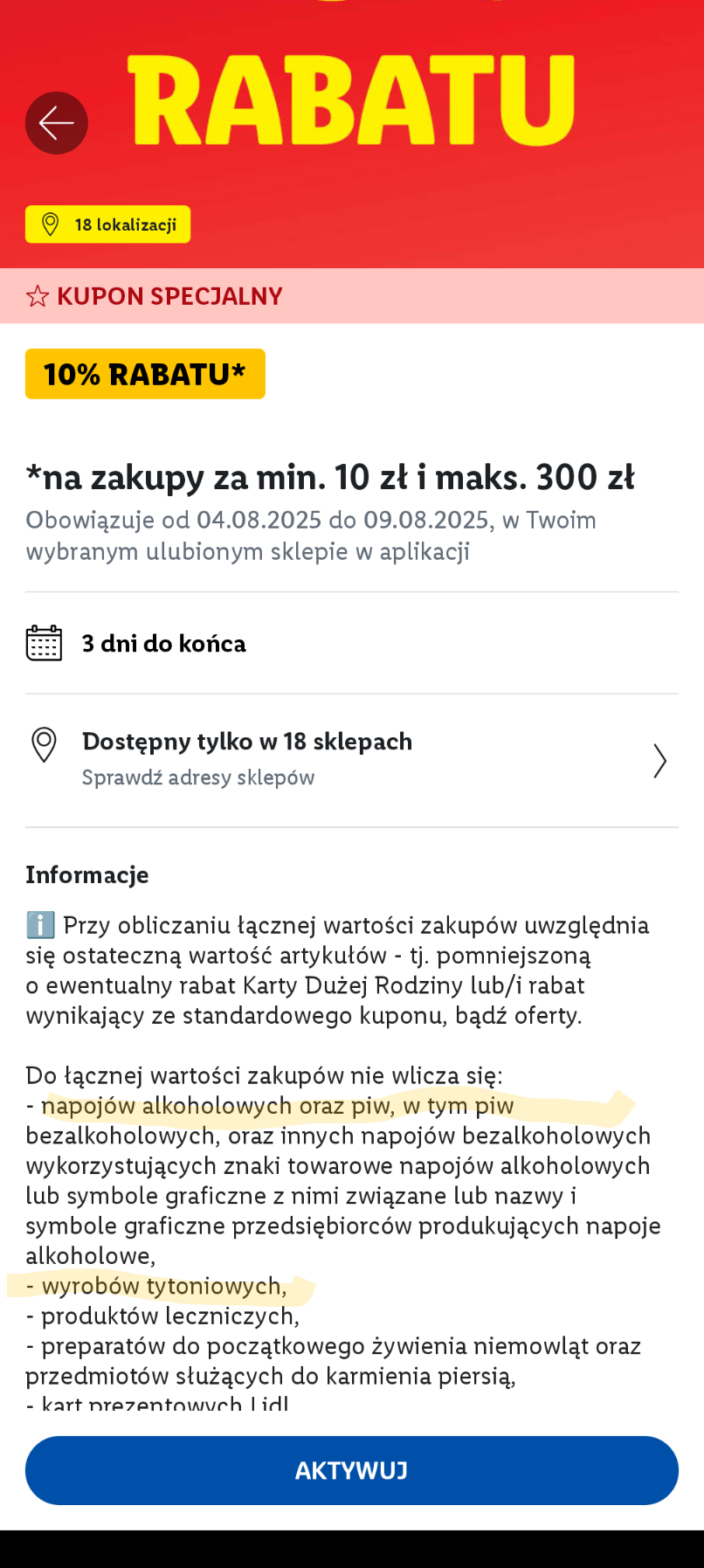Tap highlighted "wyrobów tytoniowych" line

164,1286
